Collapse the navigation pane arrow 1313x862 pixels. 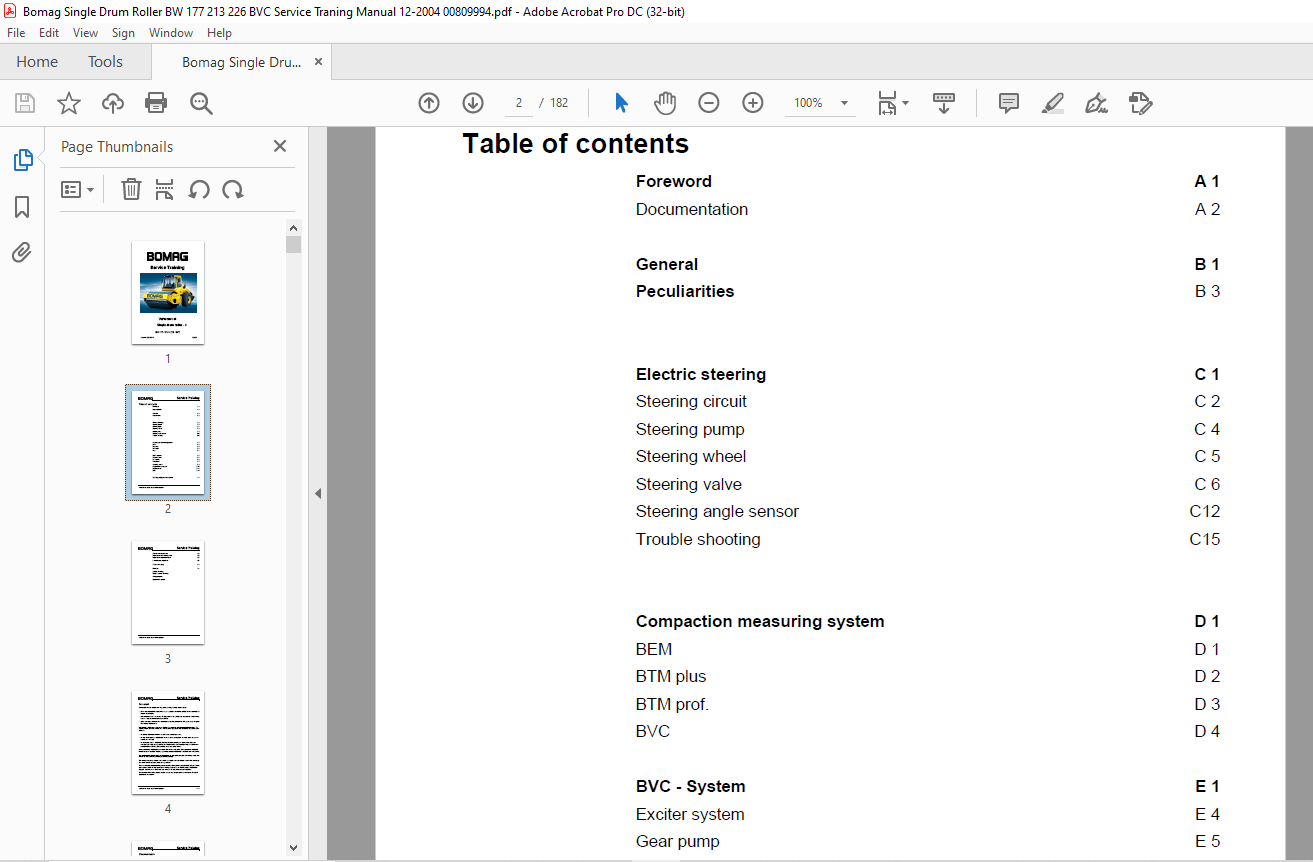(318, 493)
